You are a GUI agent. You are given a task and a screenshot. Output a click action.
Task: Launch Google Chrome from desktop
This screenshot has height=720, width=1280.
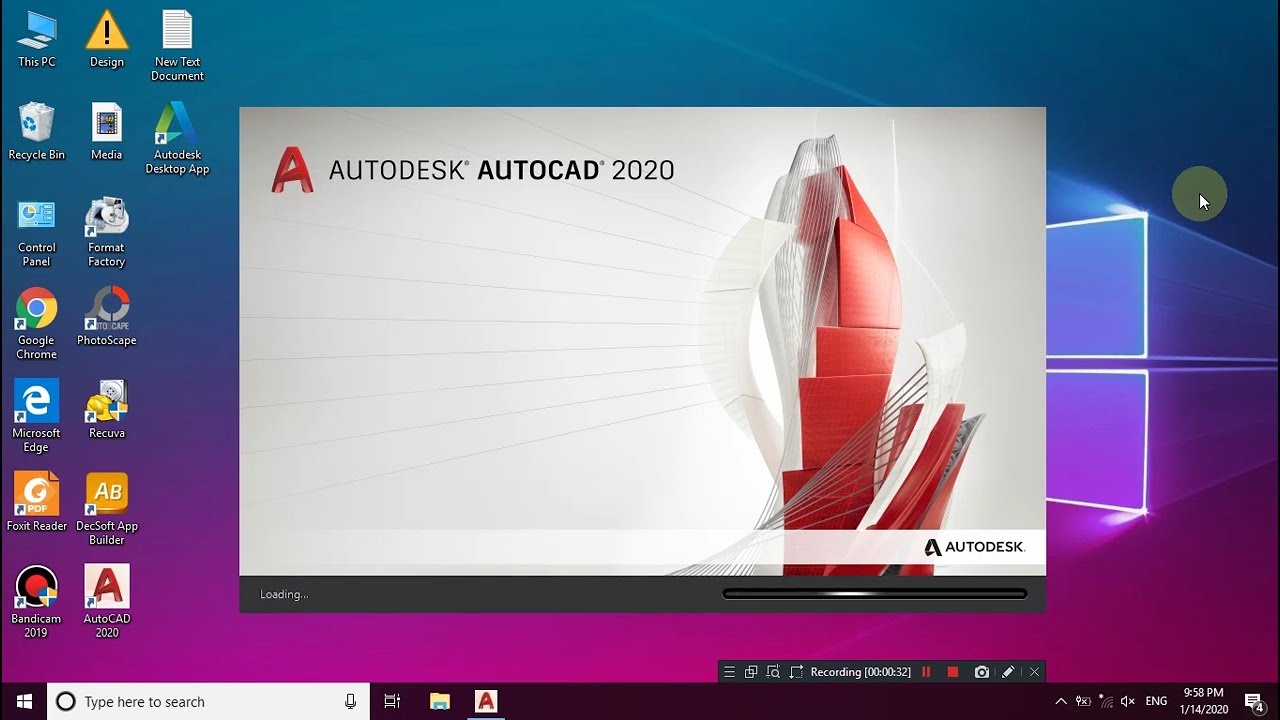click(x=37, y=325)
